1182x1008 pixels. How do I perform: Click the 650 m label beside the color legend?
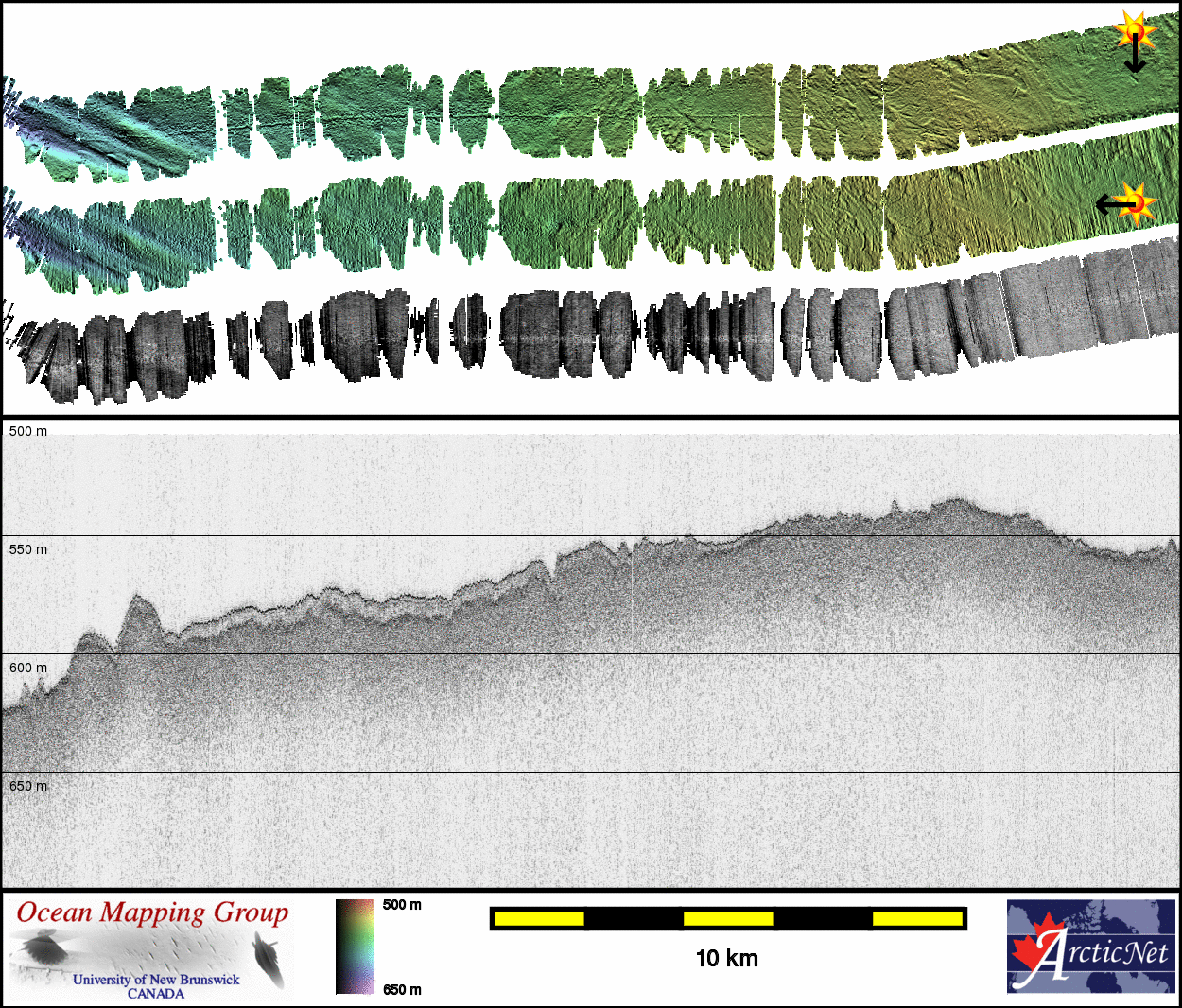(x=402, y=990)
